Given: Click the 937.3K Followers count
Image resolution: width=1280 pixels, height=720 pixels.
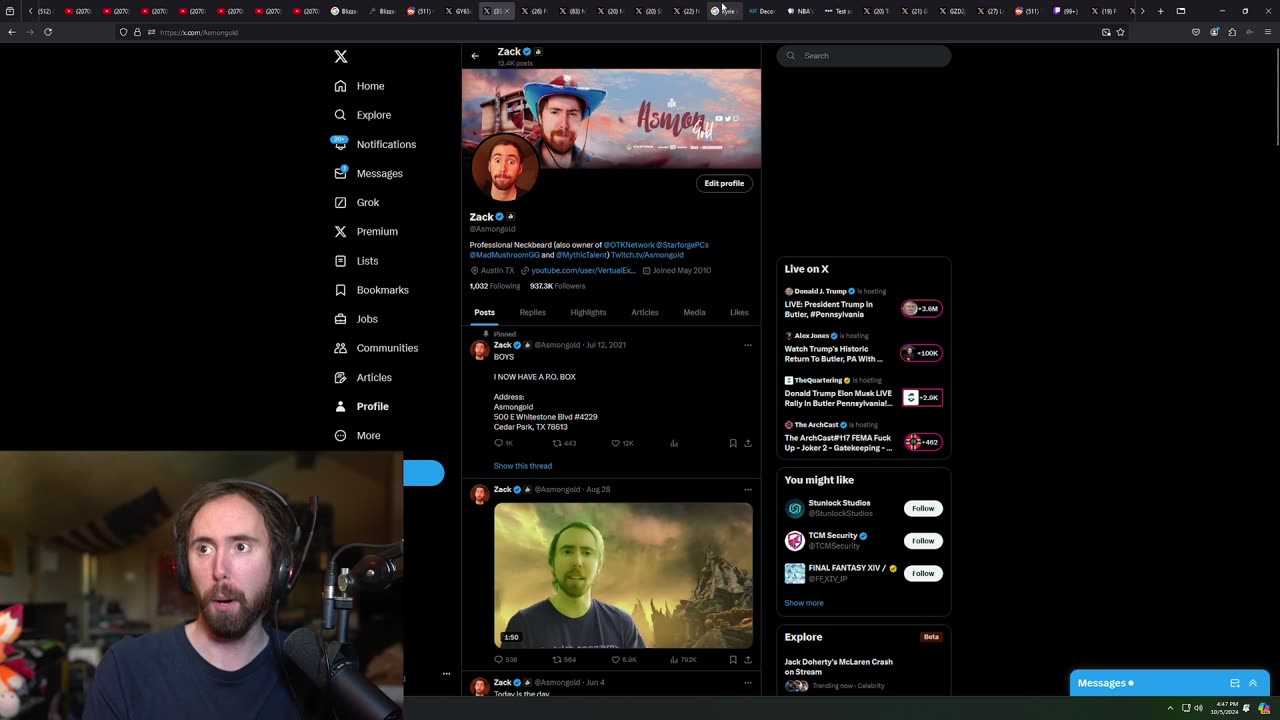Looking at the screenshot, I should [557, 286].
